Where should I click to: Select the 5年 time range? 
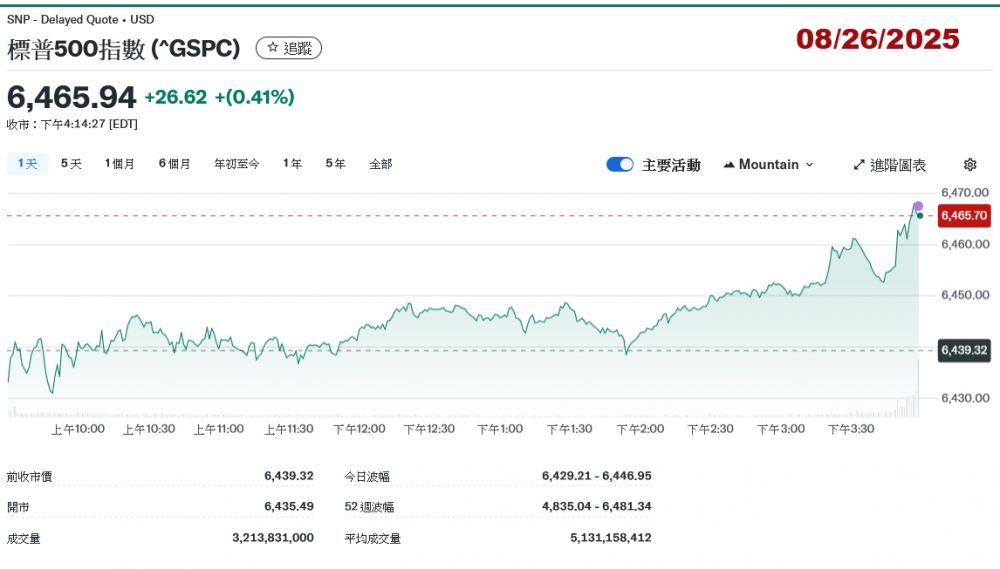point(335,164)
